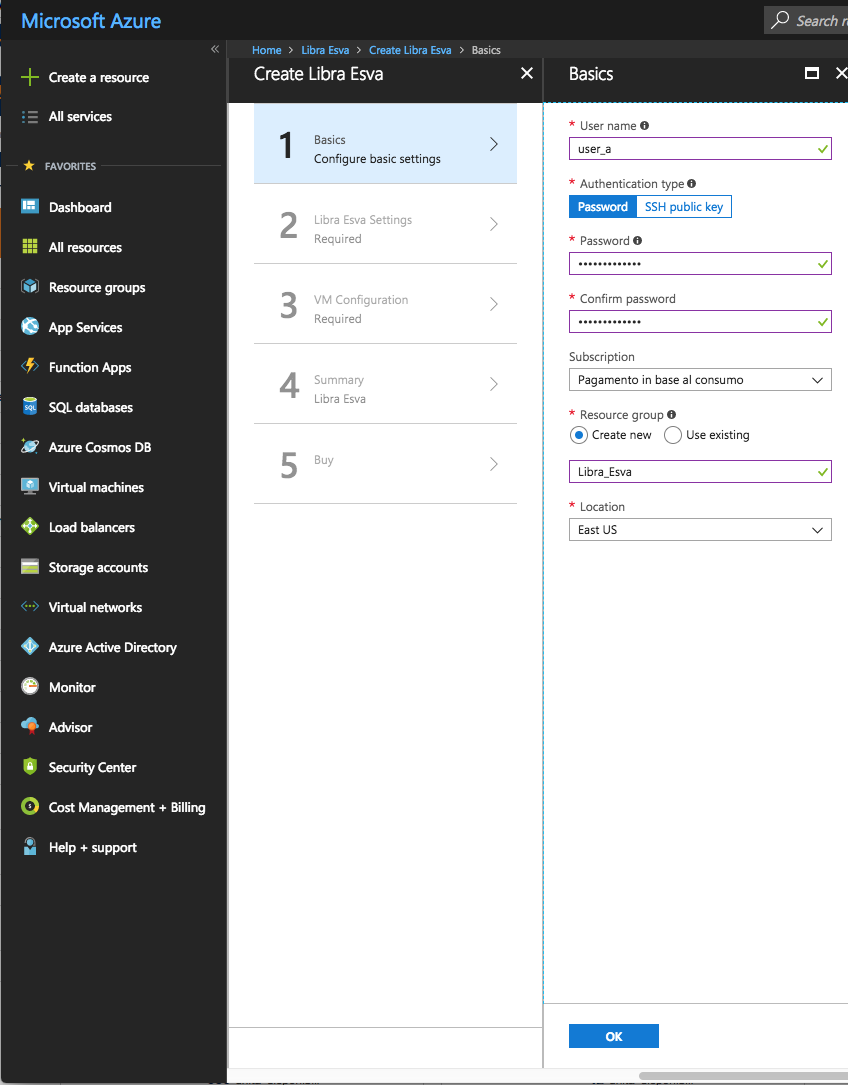
Task: Click the OK button
Action: [613, 1035]
